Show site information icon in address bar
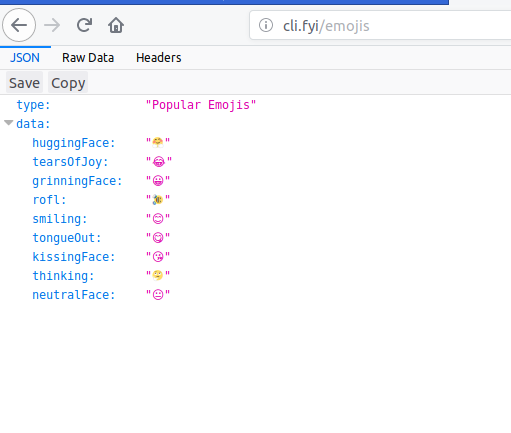Screen dimensions: 511x433 tap(266, 25)
